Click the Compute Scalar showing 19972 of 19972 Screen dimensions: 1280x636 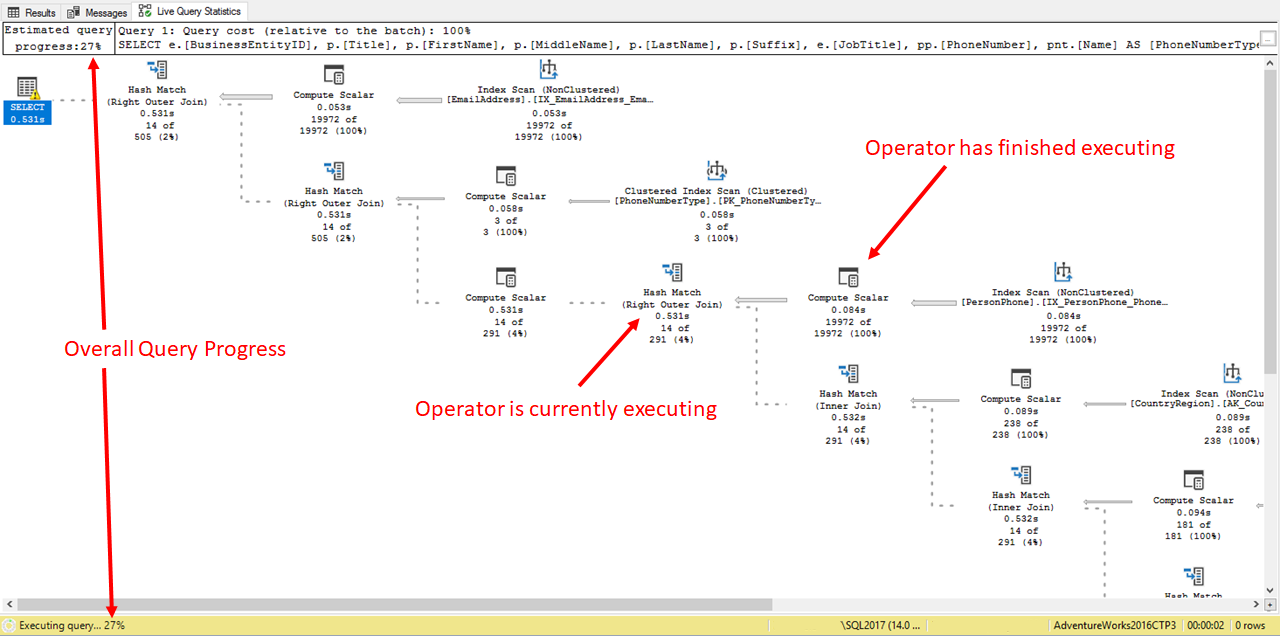tap(333, 74)
